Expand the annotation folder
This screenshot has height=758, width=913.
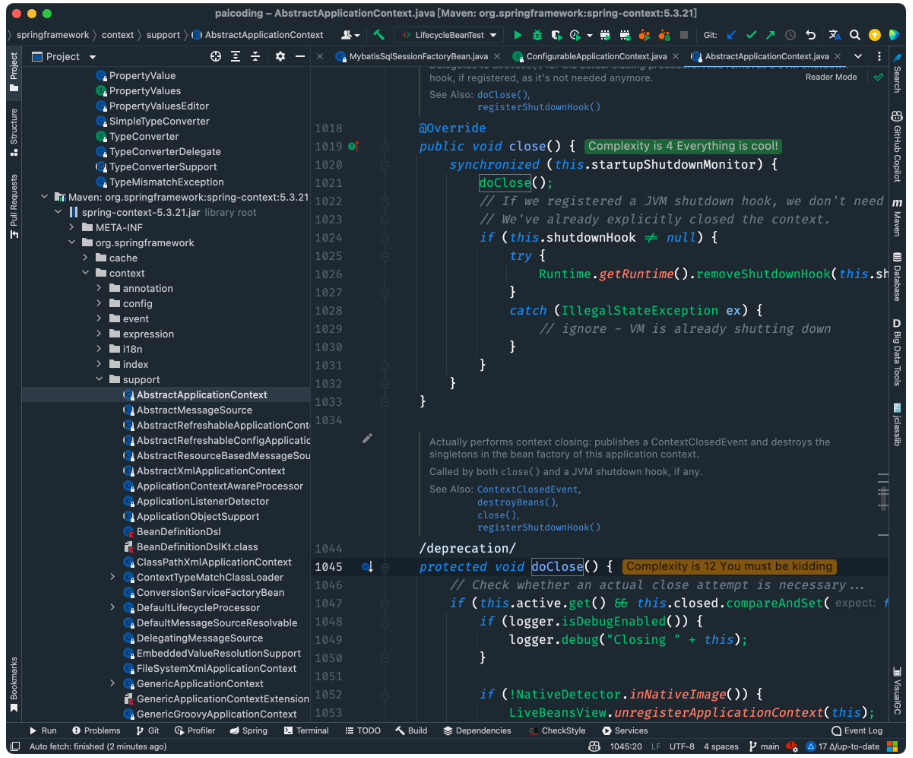click(99, 288)
